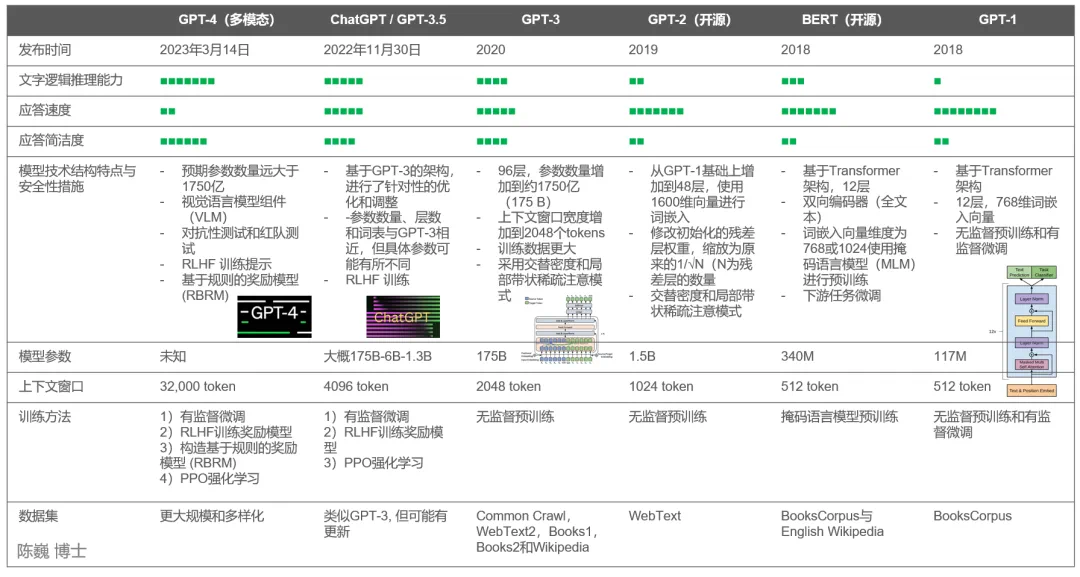
Task: Click GPT-4 logic reasoning green rating bar
Action: [x=187, y=81]
